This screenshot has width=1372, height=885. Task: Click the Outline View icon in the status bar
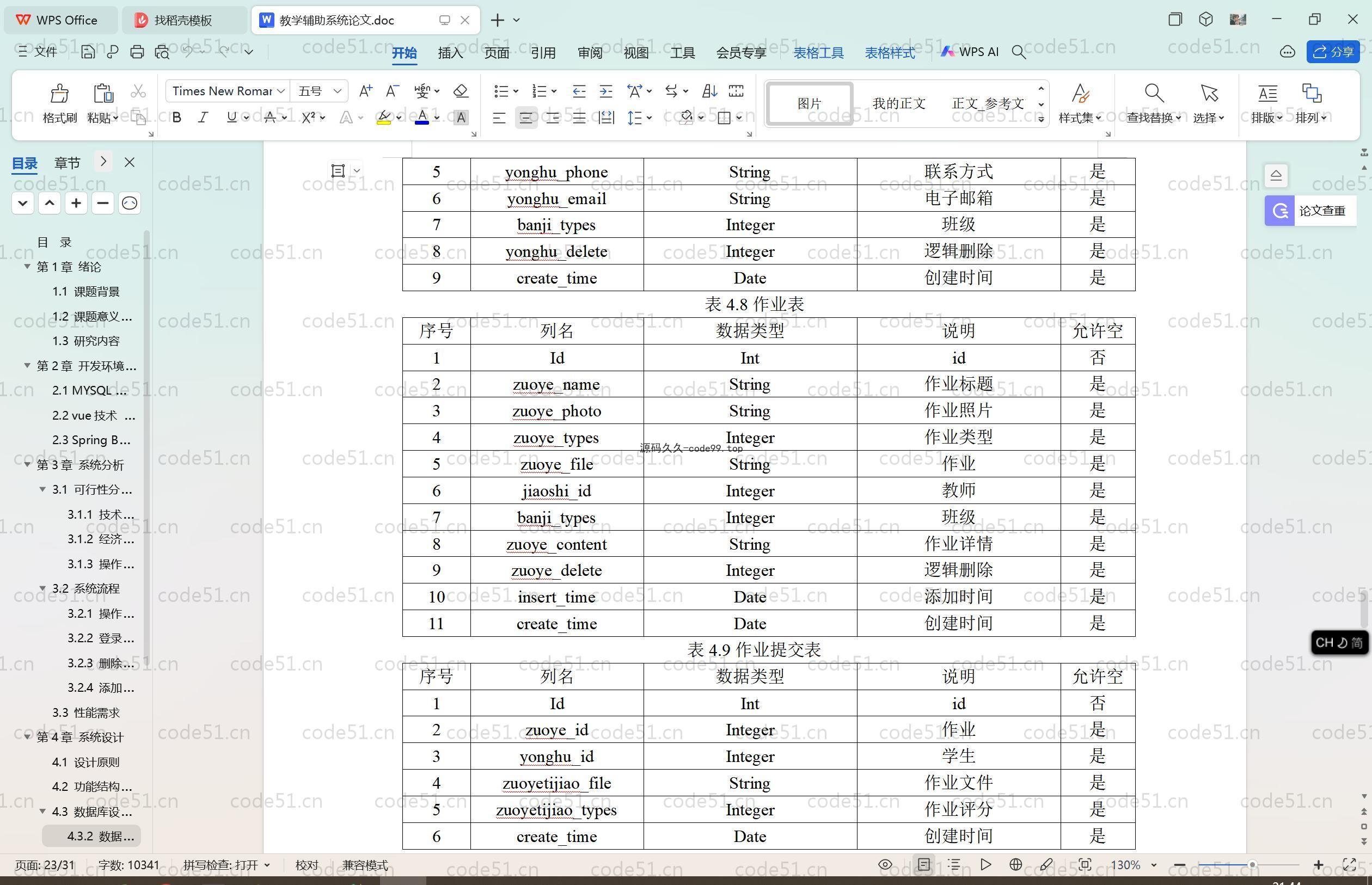click(954, 865)
